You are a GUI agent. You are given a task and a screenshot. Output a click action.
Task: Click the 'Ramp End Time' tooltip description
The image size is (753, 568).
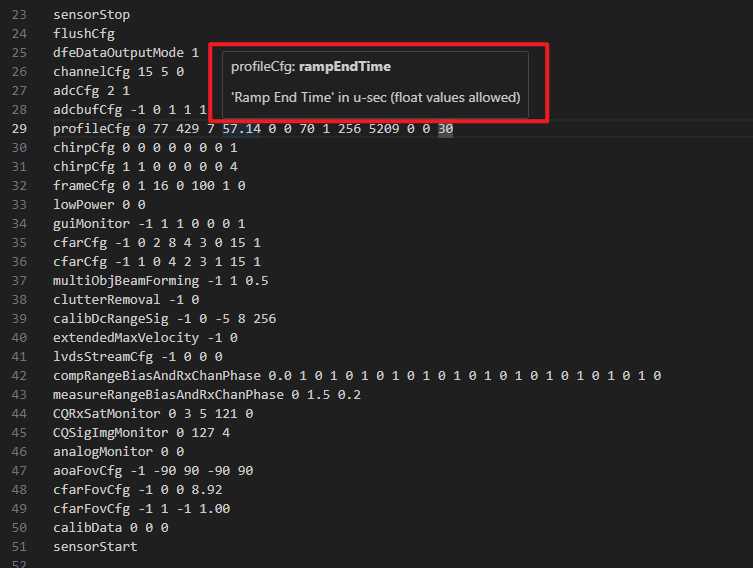(376, 97)
